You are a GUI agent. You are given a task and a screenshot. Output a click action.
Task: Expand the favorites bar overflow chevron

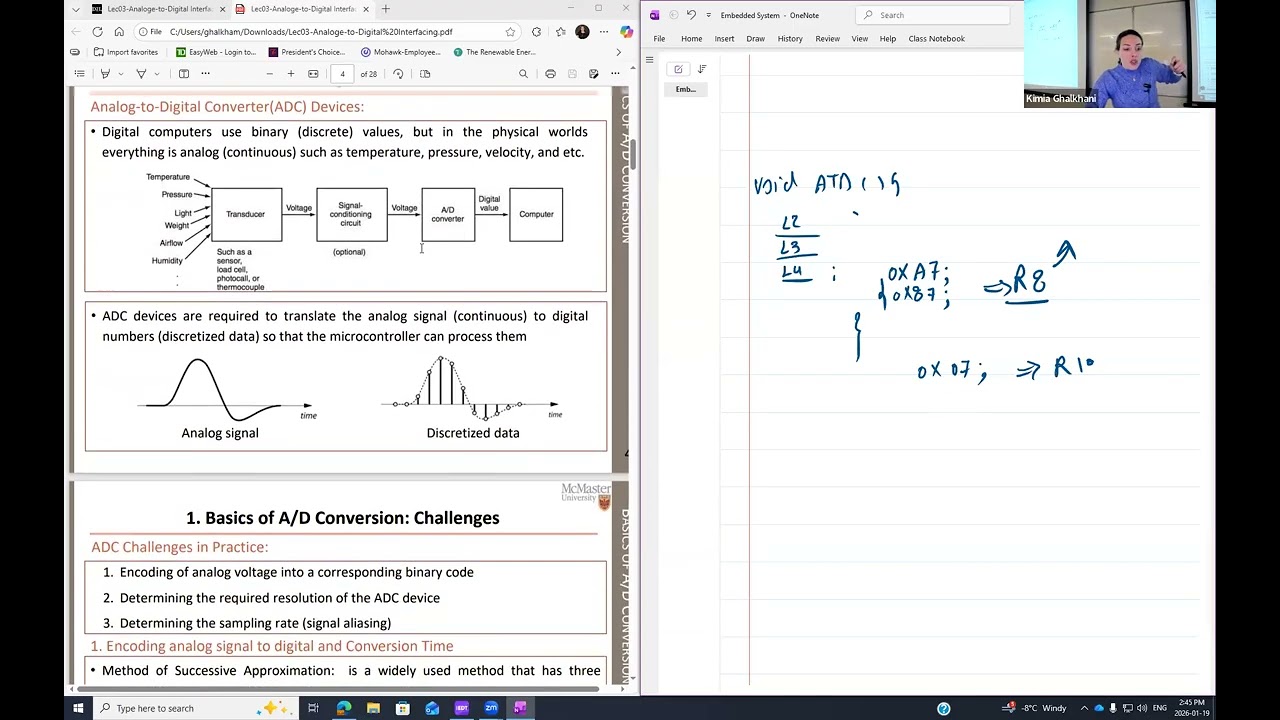618,52
